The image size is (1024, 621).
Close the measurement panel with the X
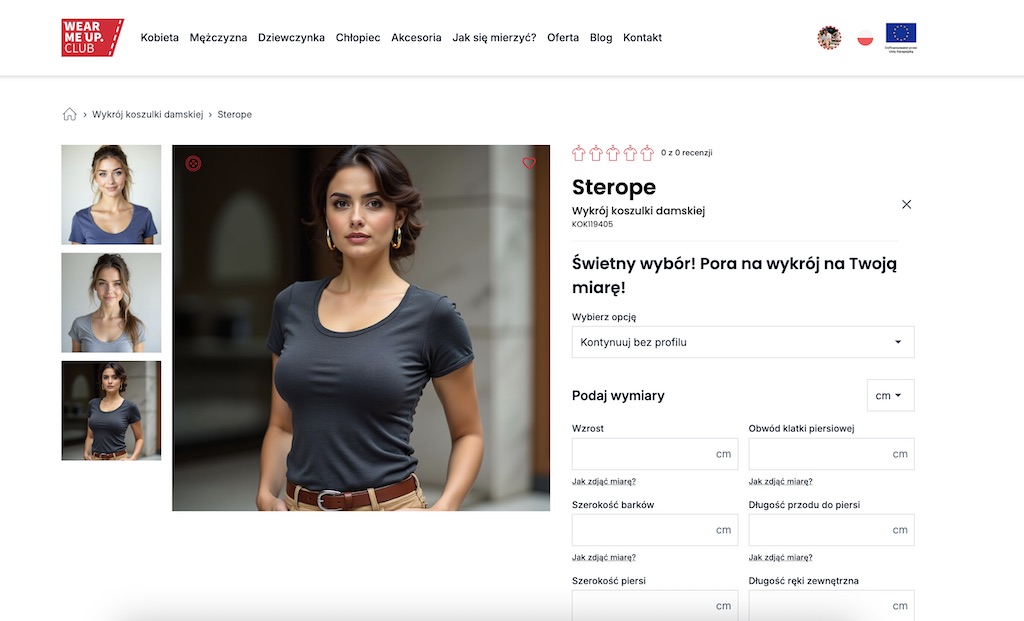(x=906, y=204)
